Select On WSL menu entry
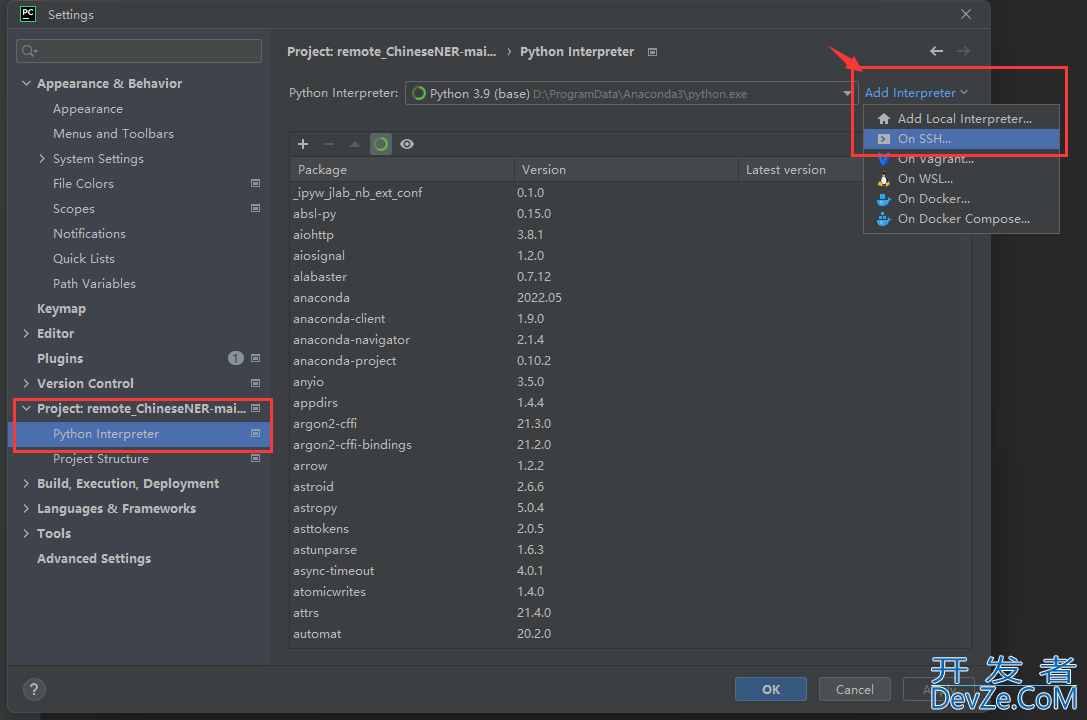This screenshot has height=720, width=1087. click(961, 179)
